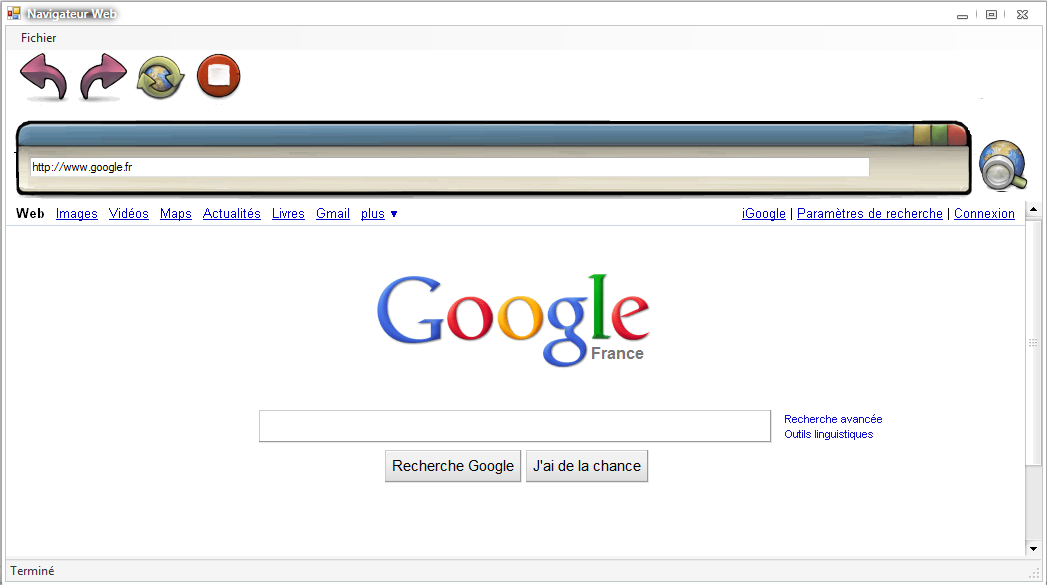Open the Gmail link
This screenshot has width=1047, height=585.
333,214
